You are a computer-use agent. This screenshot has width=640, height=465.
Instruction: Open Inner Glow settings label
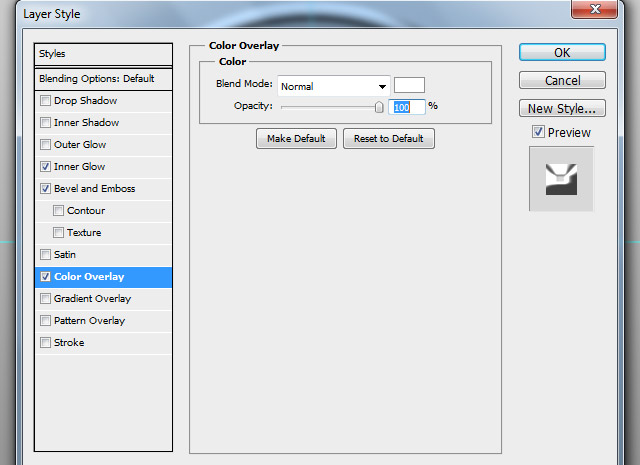[x=79, y=167]
